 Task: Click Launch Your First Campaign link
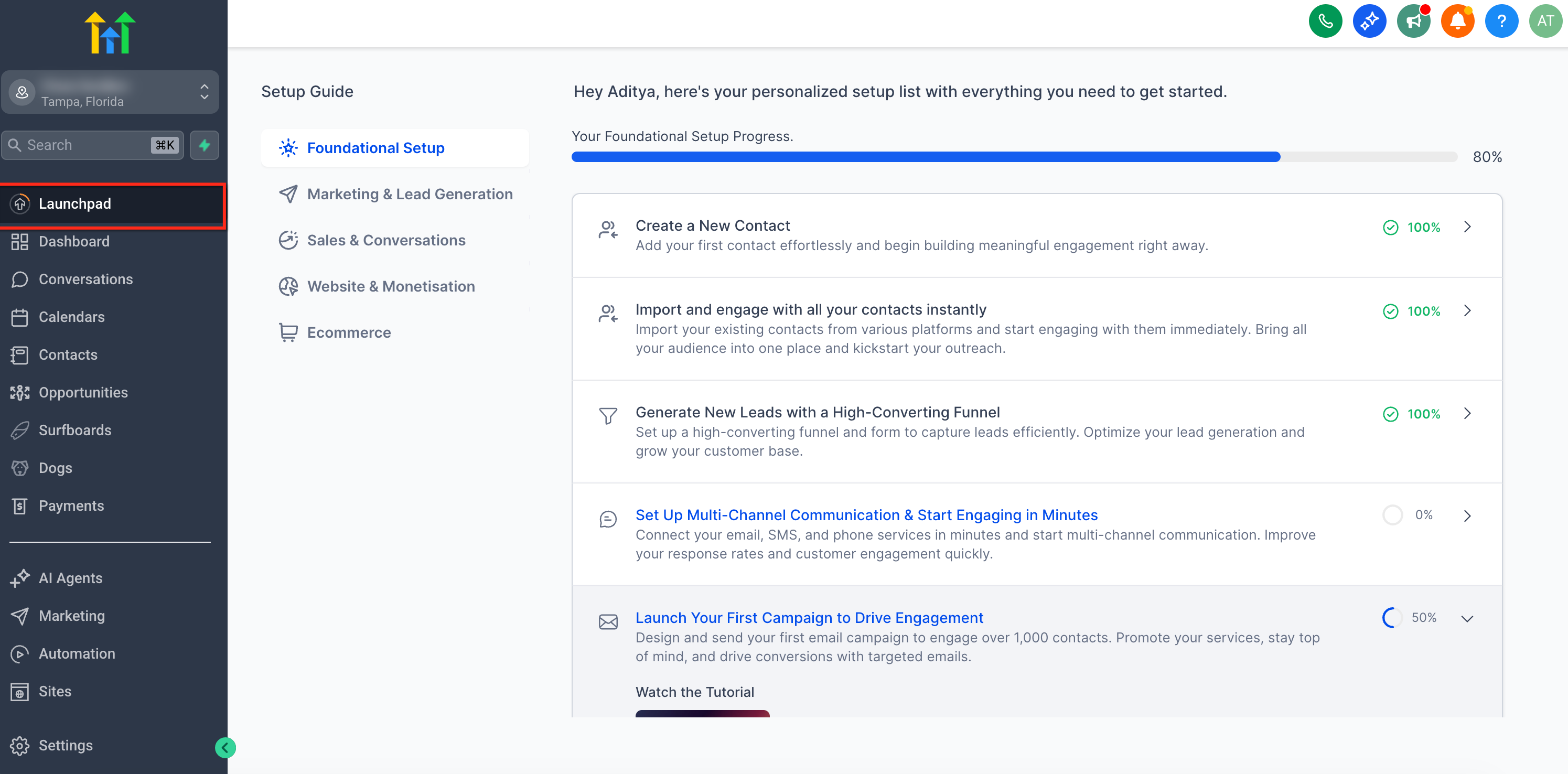point(809,618)
